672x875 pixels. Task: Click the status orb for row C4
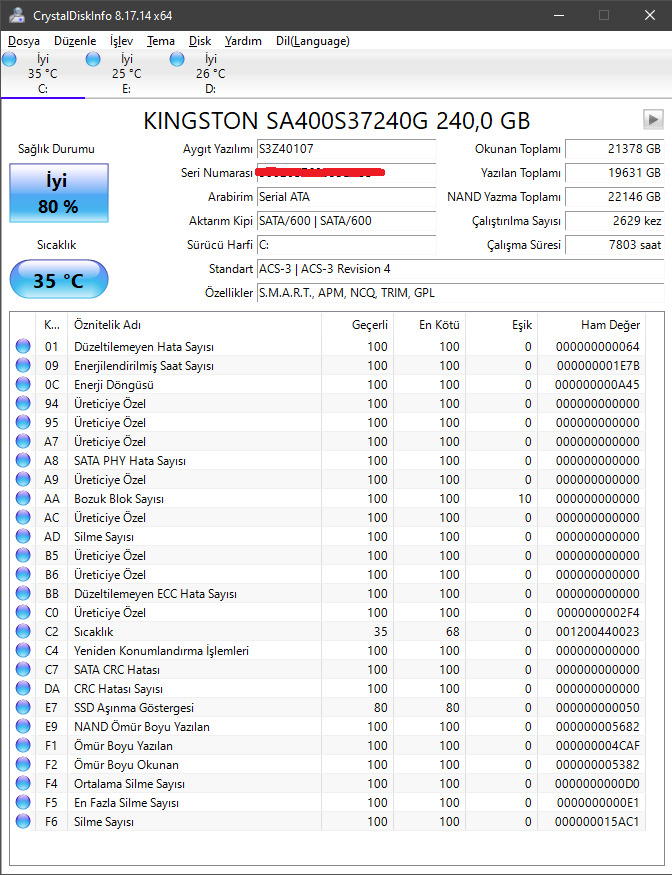(x=23, y=651)
